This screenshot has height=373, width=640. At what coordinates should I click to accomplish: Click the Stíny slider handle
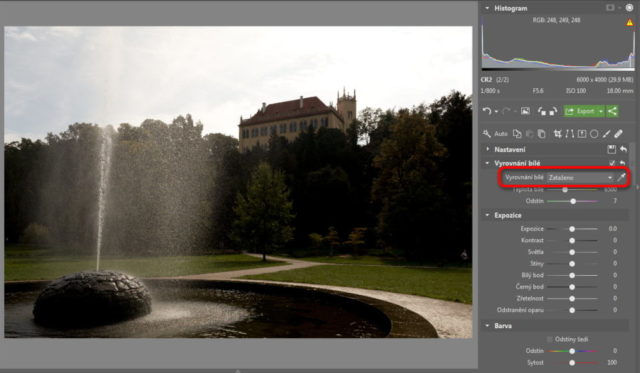tap(572, 264)
